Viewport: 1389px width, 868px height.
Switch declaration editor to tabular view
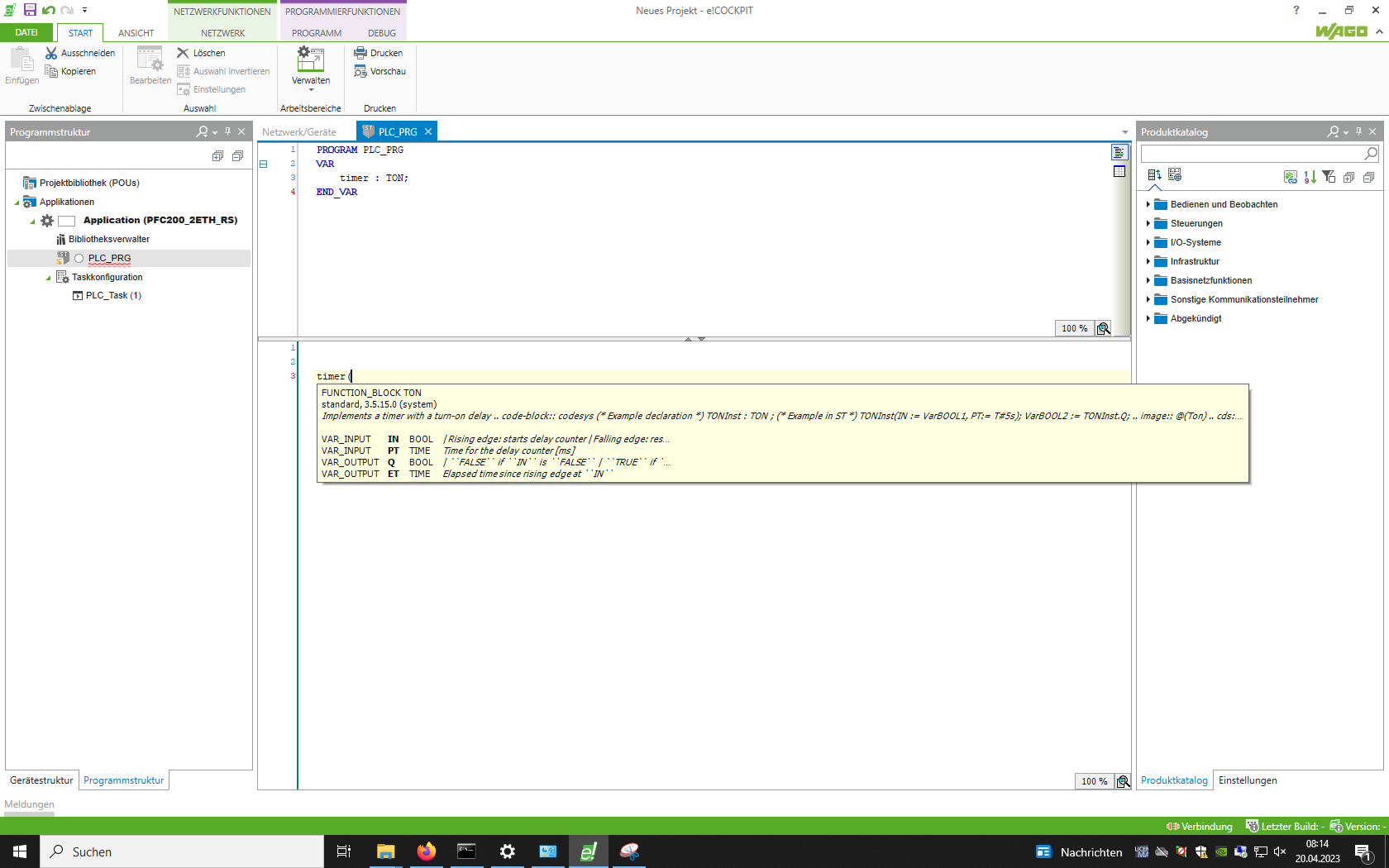tap(1119, 171)
